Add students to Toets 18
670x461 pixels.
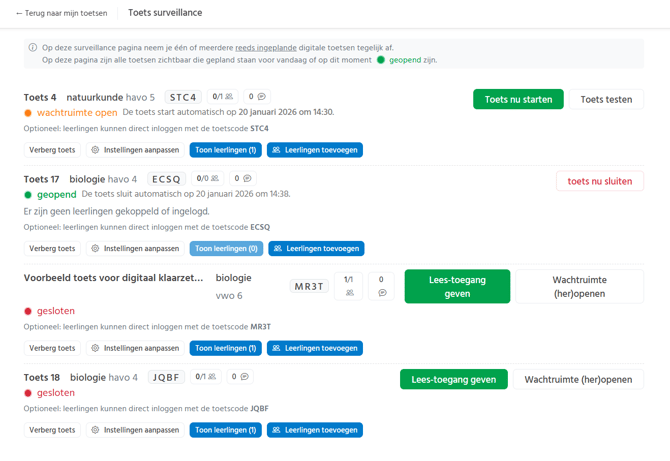click(x=315, y=430)
